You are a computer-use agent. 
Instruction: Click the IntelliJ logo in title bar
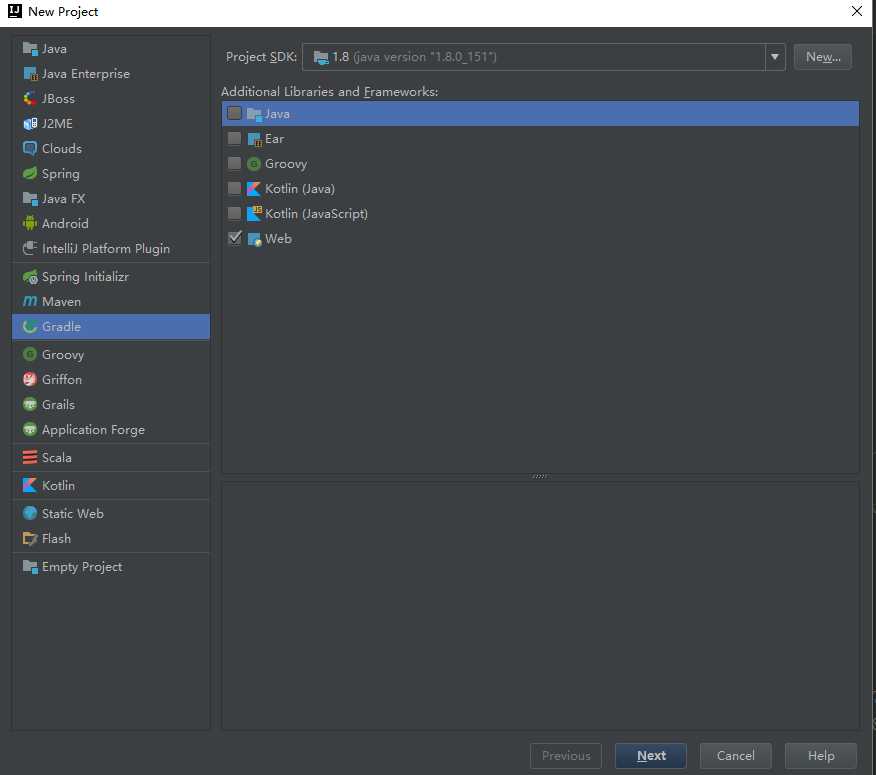pos(15,11)
